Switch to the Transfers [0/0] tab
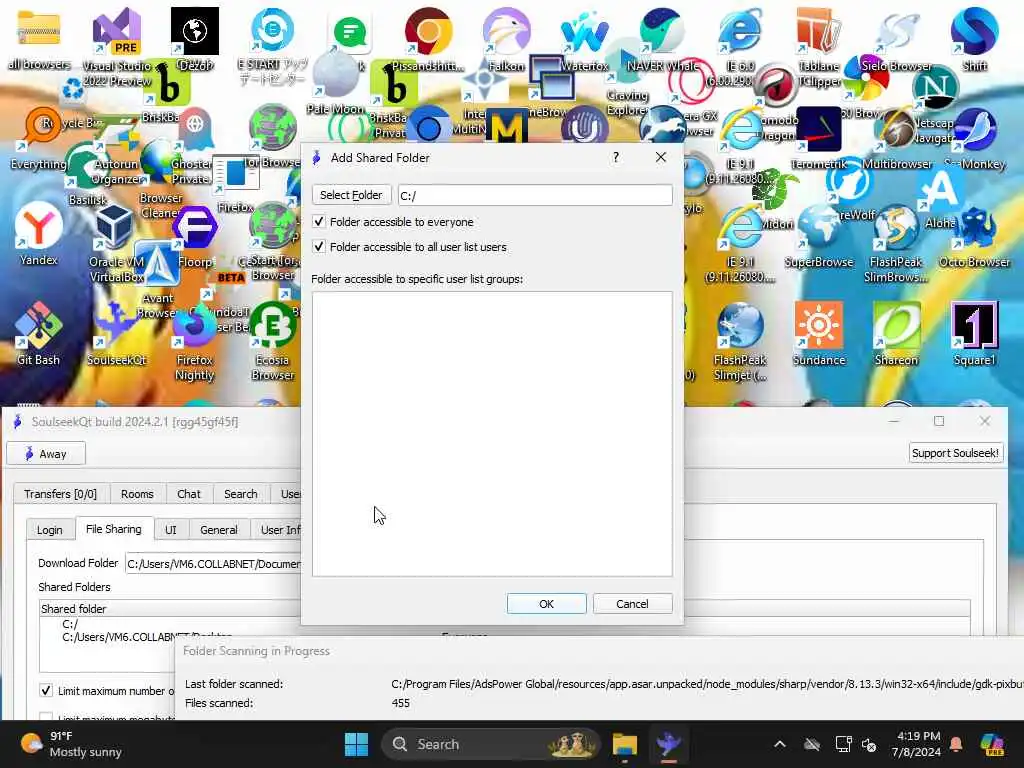Image resolution: width=1024 pixels, height=768 pixels. [x=60, y=494]
